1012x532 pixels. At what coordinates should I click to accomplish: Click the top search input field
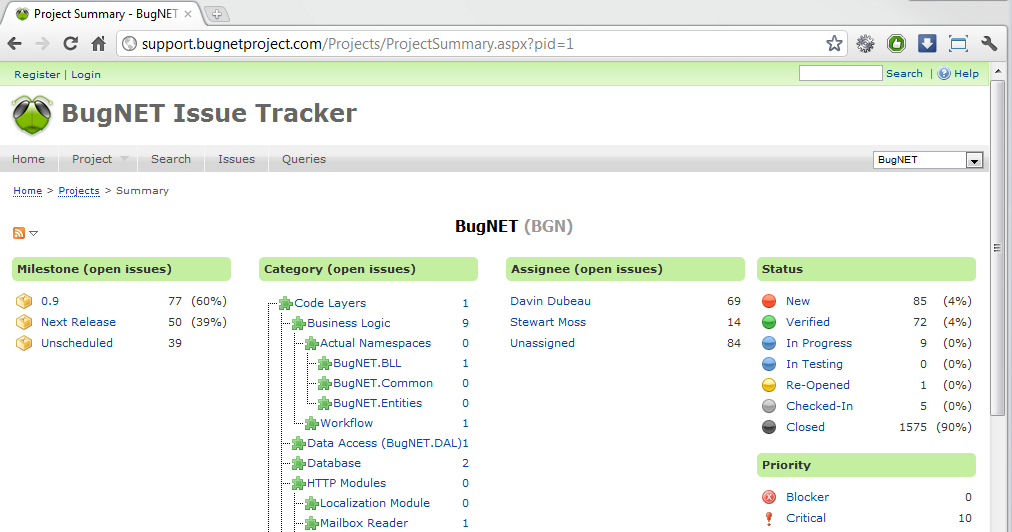coord(840,73)
